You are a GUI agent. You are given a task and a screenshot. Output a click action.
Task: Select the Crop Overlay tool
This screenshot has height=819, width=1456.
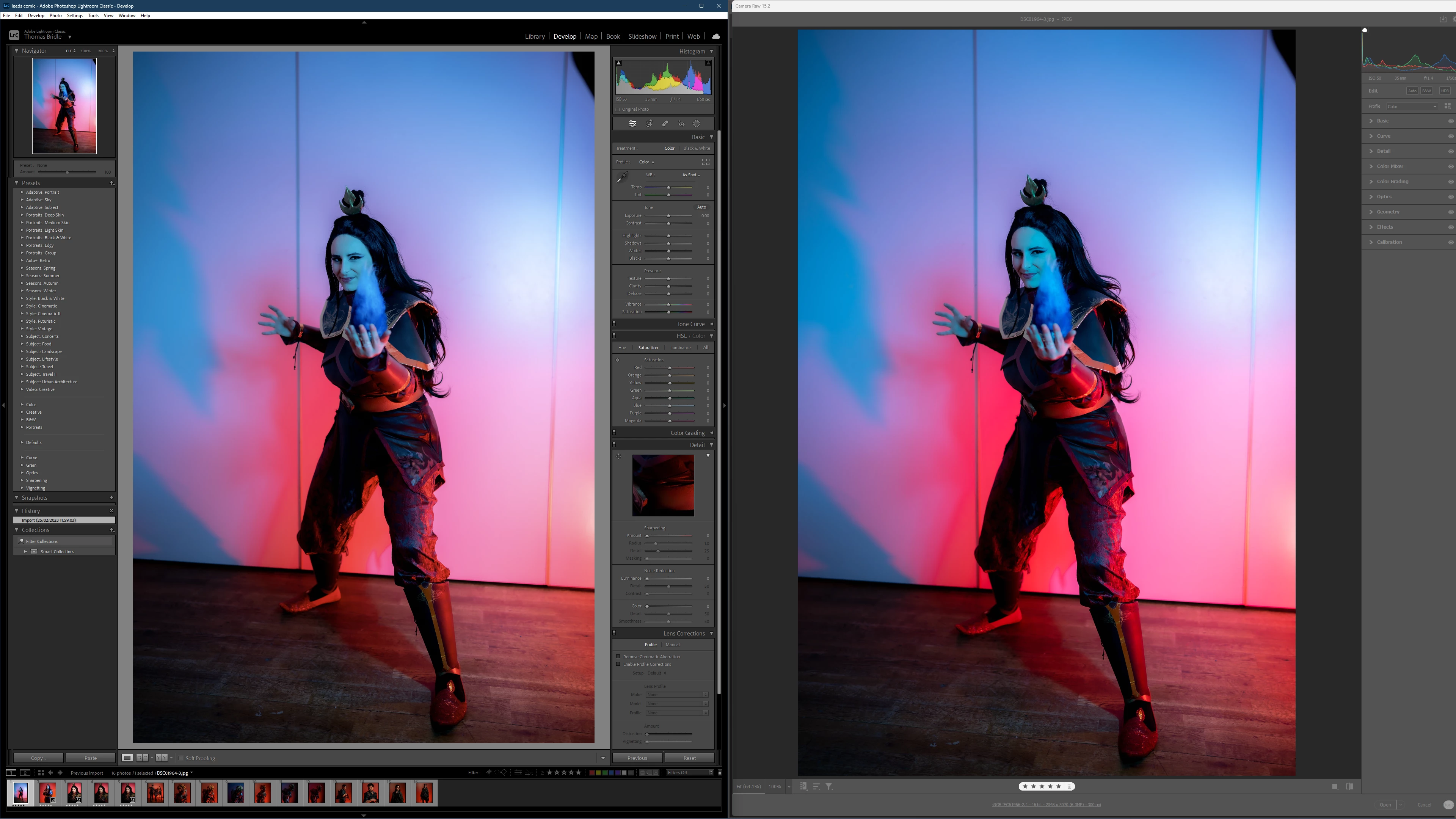650,124
